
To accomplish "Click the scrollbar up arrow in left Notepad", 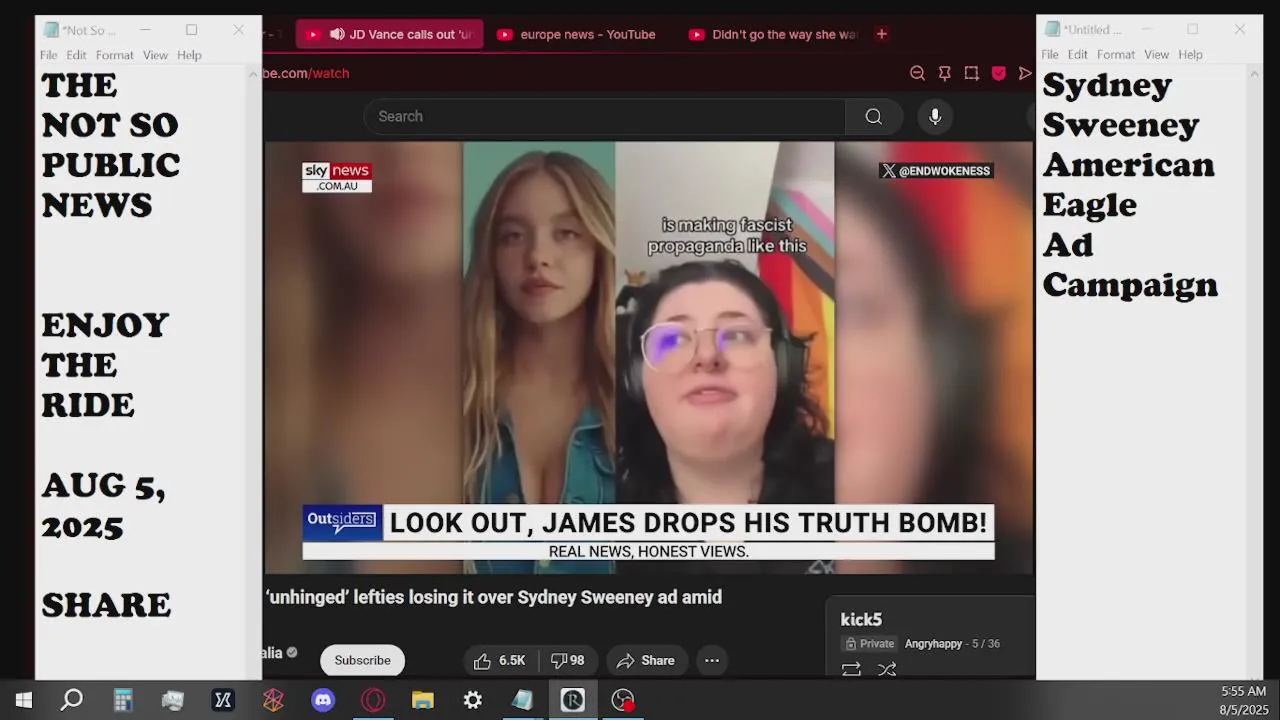I will [253, 74].
